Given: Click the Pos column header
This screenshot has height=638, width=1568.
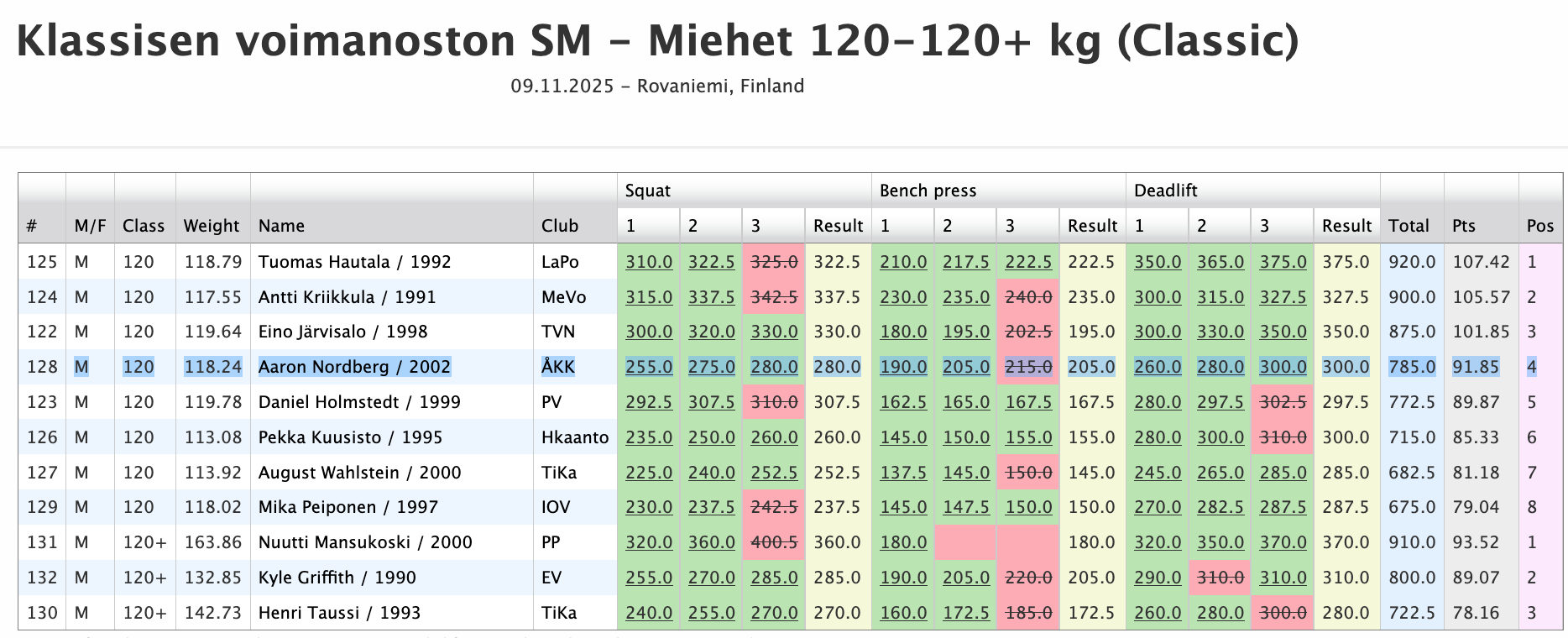Looking at the screenshot, I should coord(1540,226).
